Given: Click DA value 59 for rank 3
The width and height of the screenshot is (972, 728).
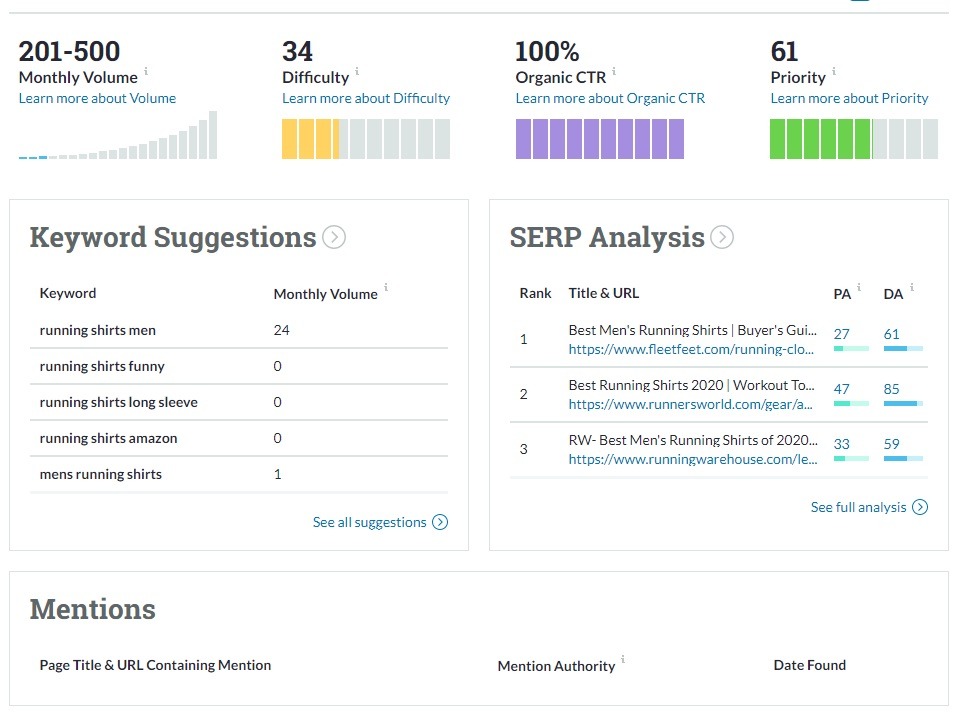Looking at the screenshot, I should pyautogui.click(x=891, y=444).
